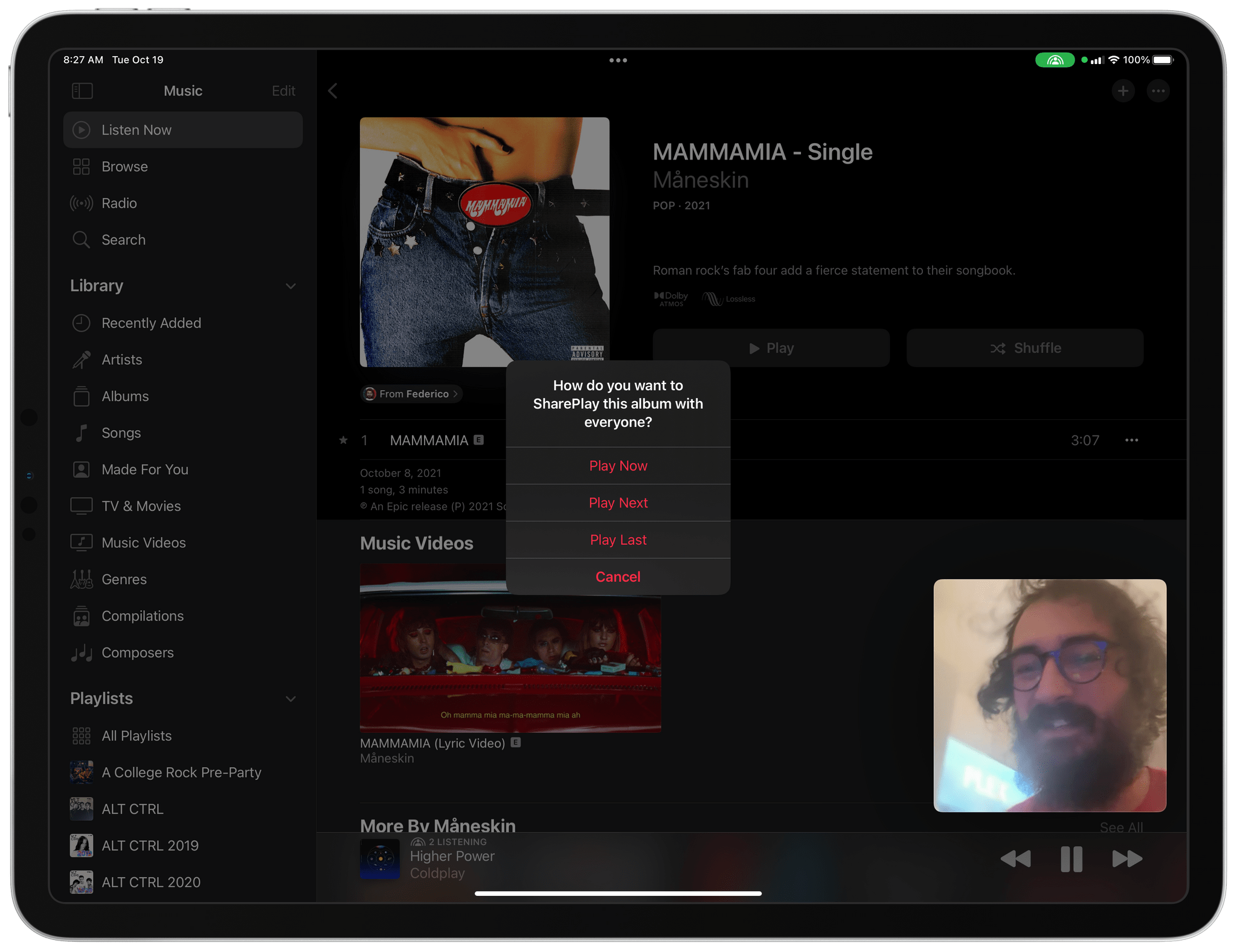Open Albums library item

pyautogui.click(x=183, y=396)
